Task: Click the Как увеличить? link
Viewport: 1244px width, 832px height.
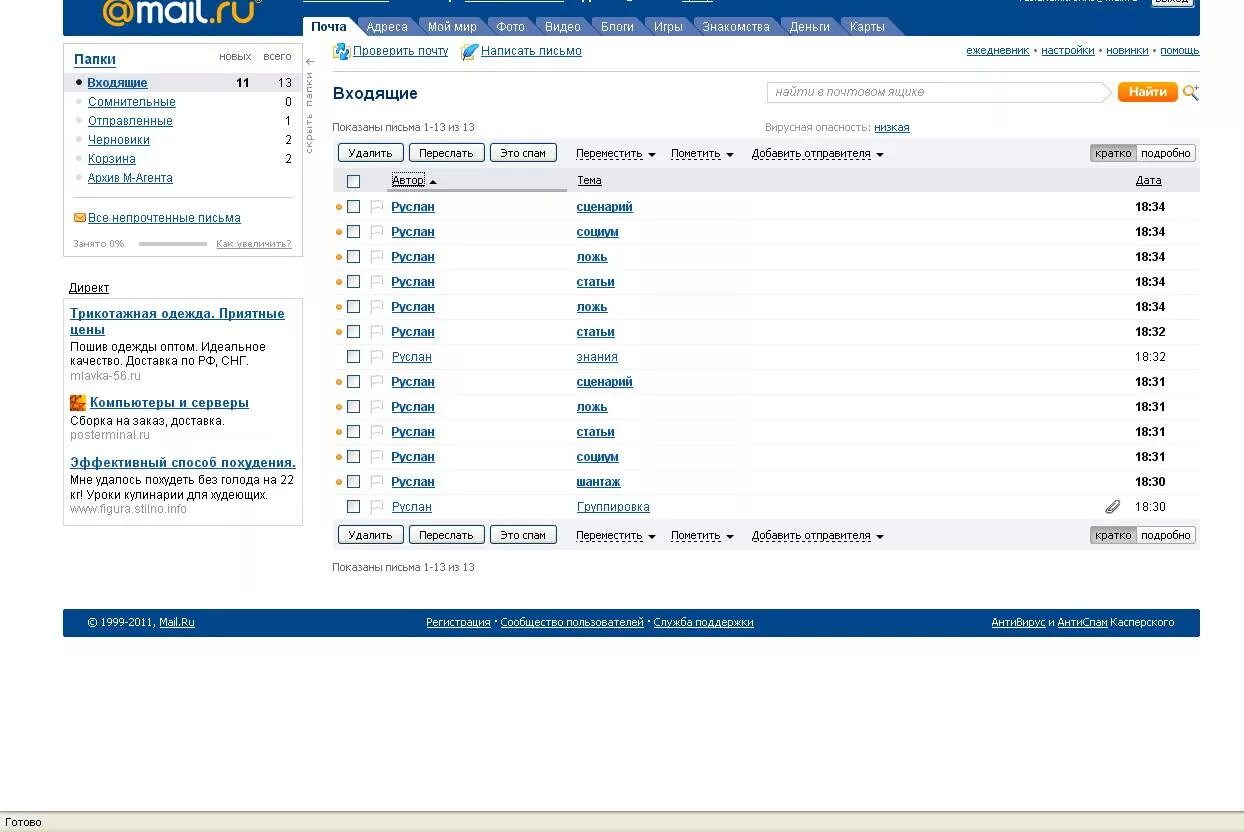Action: 254,244
